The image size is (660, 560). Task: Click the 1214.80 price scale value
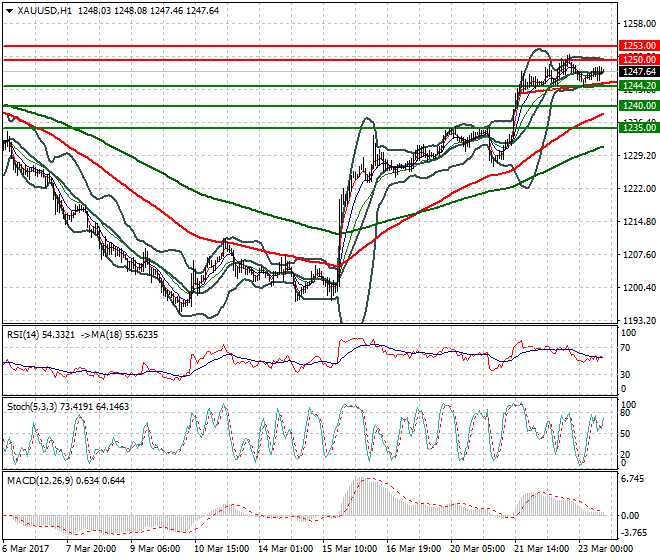tap(639, 221)
